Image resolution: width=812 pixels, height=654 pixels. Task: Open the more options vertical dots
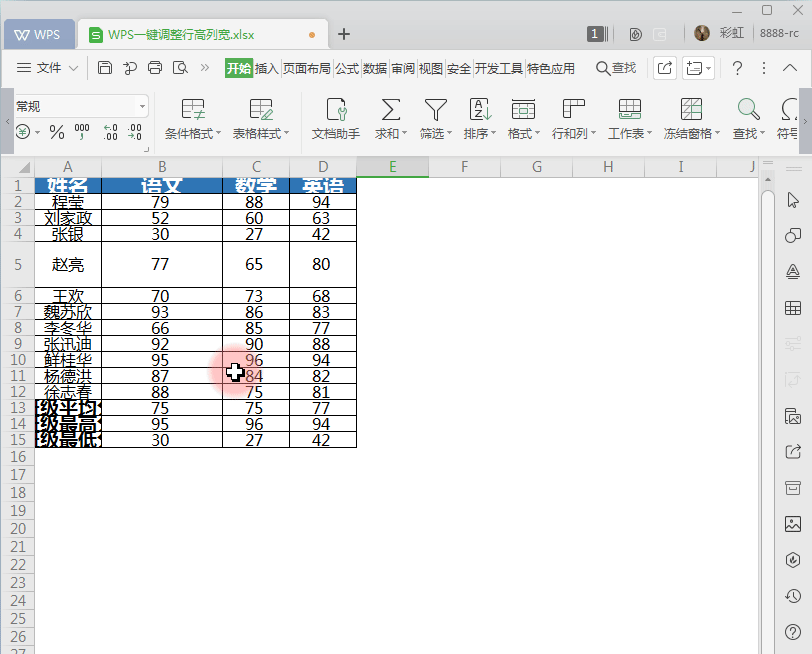click(x=764, y=68)
